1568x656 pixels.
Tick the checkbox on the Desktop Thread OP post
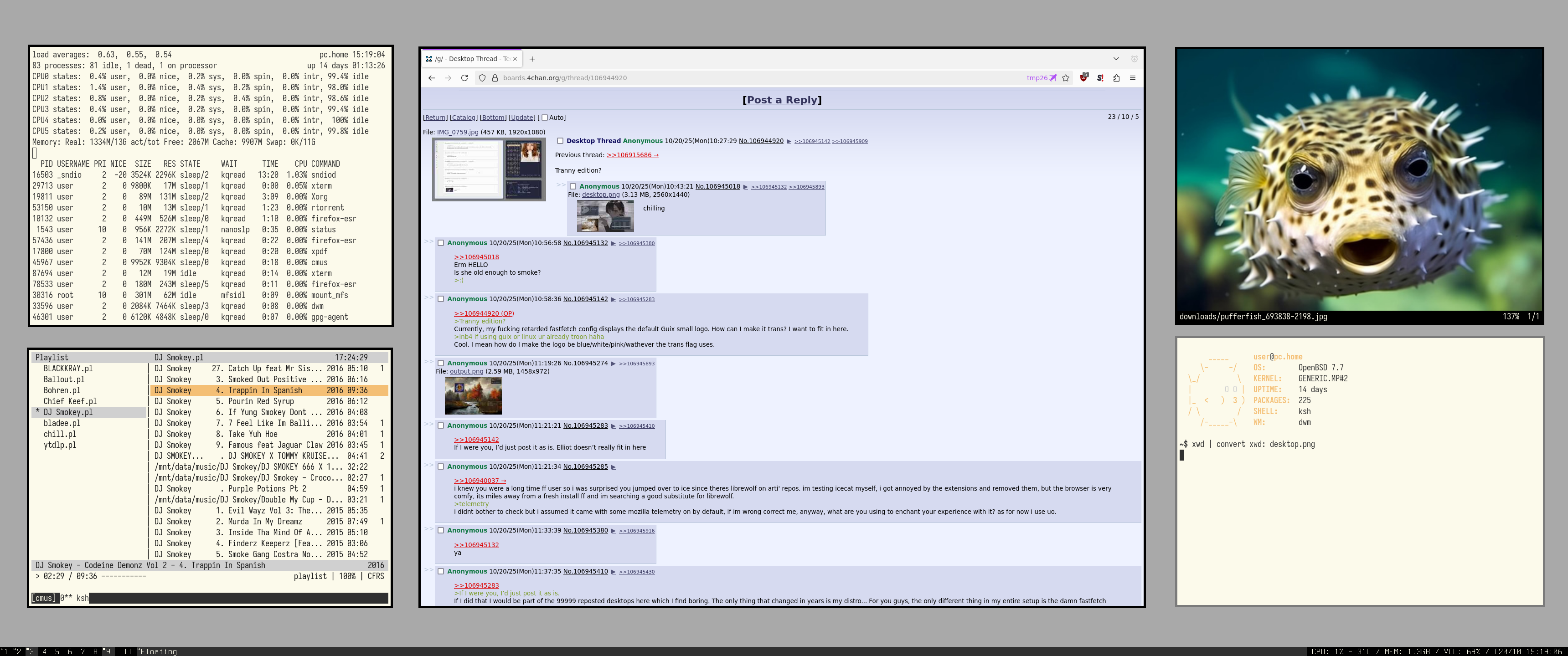click(x=560, y=141)
